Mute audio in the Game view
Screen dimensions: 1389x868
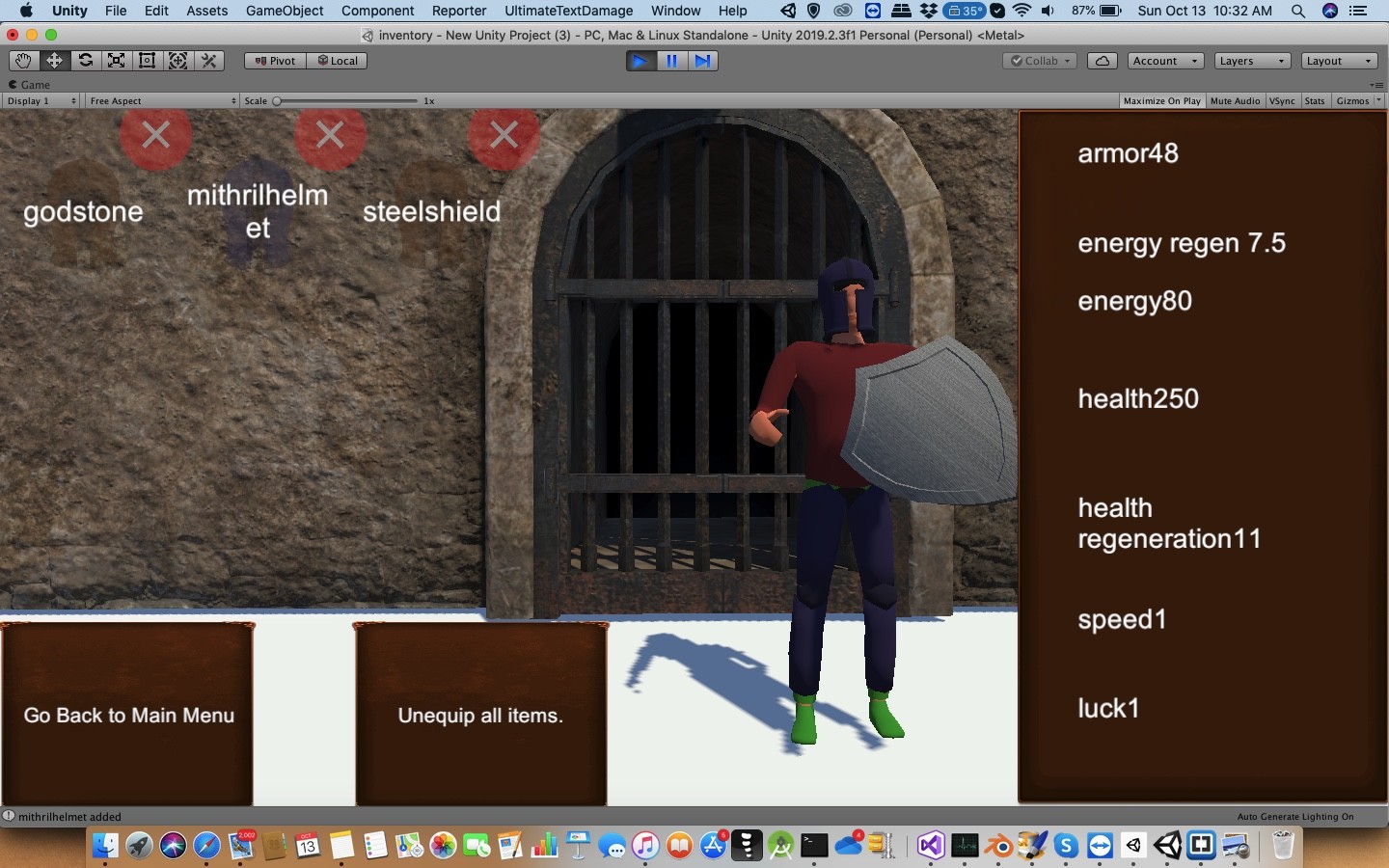1236,100
